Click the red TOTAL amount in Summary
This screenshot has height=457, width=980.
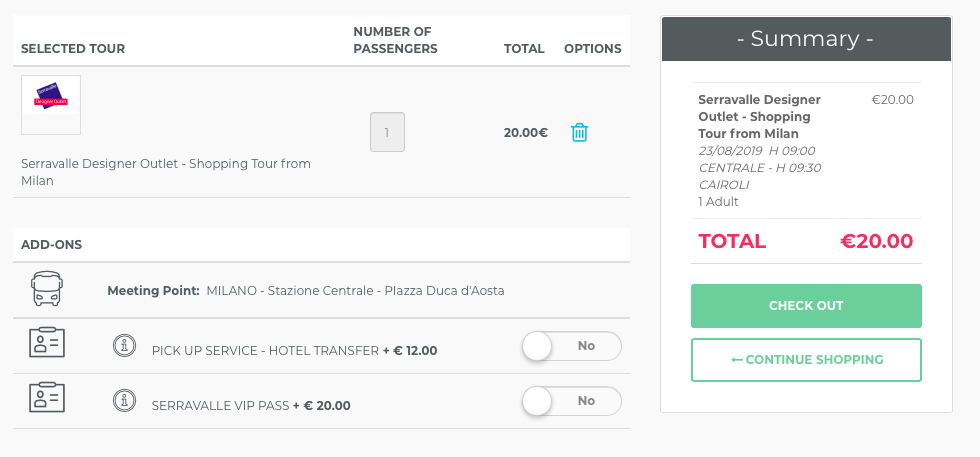click(x=876, y=241)
